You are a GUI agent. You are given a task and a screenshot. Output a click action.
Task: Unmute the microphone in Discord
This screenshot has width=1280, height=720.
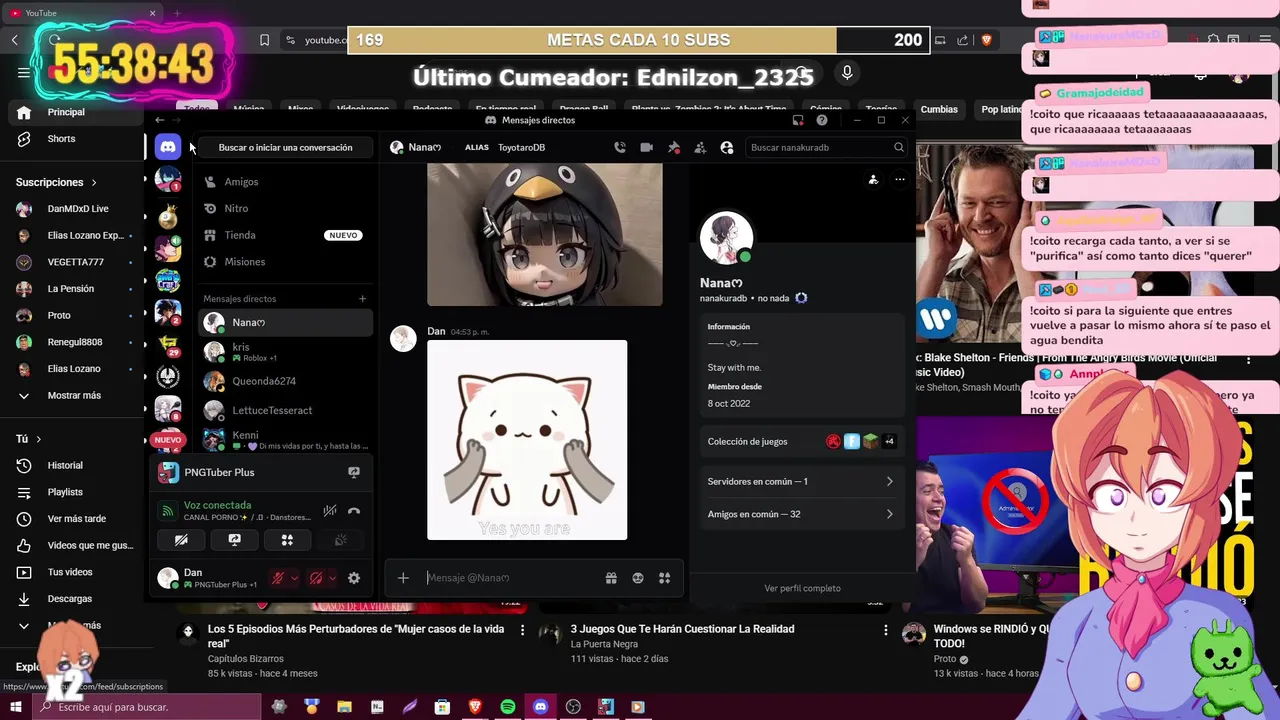click(279, 578)
